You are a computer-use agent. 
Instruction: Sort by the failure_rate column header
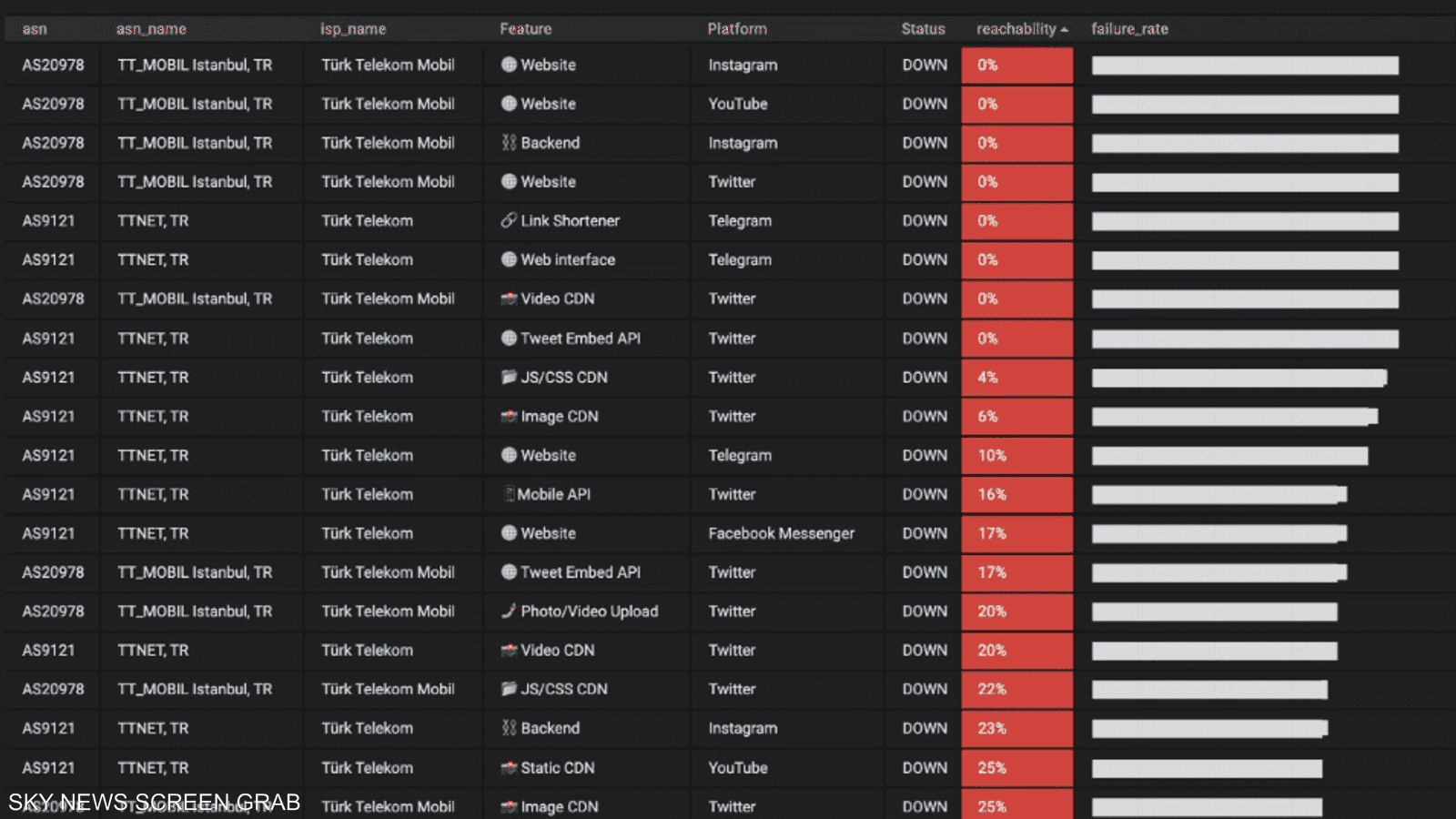[x=1129, y=29]
